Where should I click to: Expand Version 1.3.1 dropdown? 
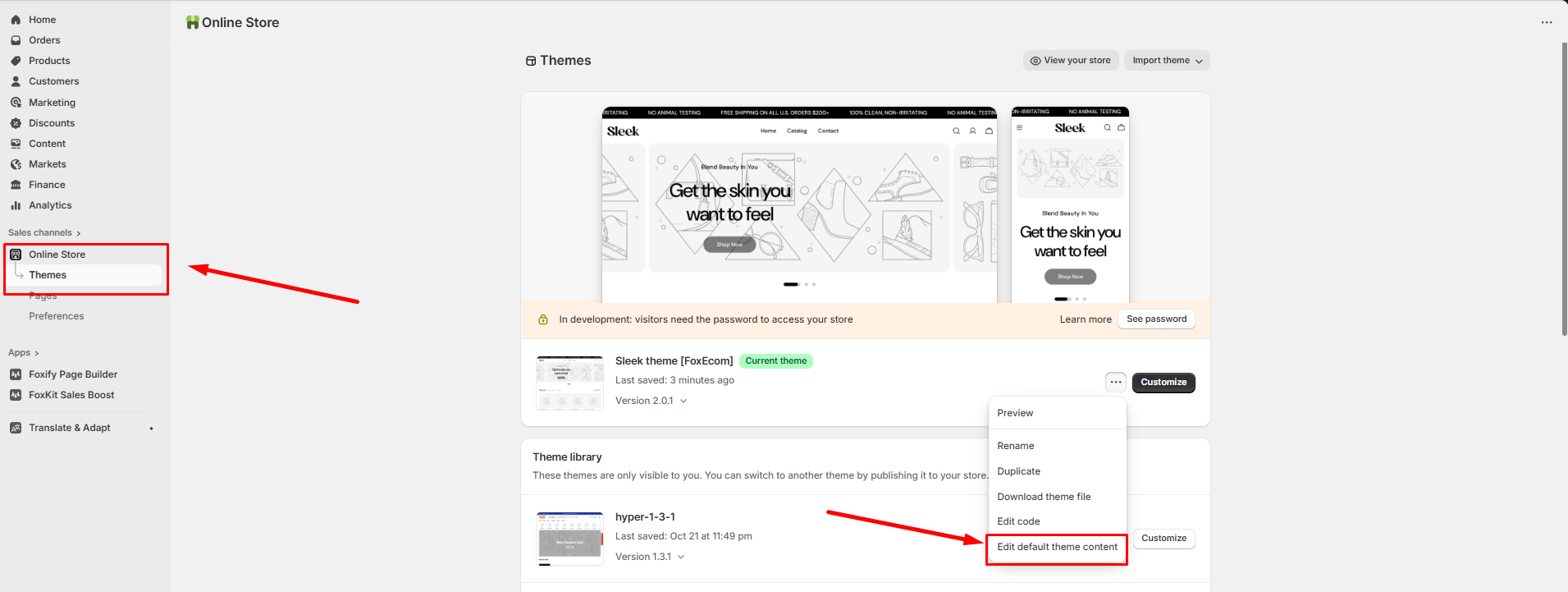coord(650,557)
